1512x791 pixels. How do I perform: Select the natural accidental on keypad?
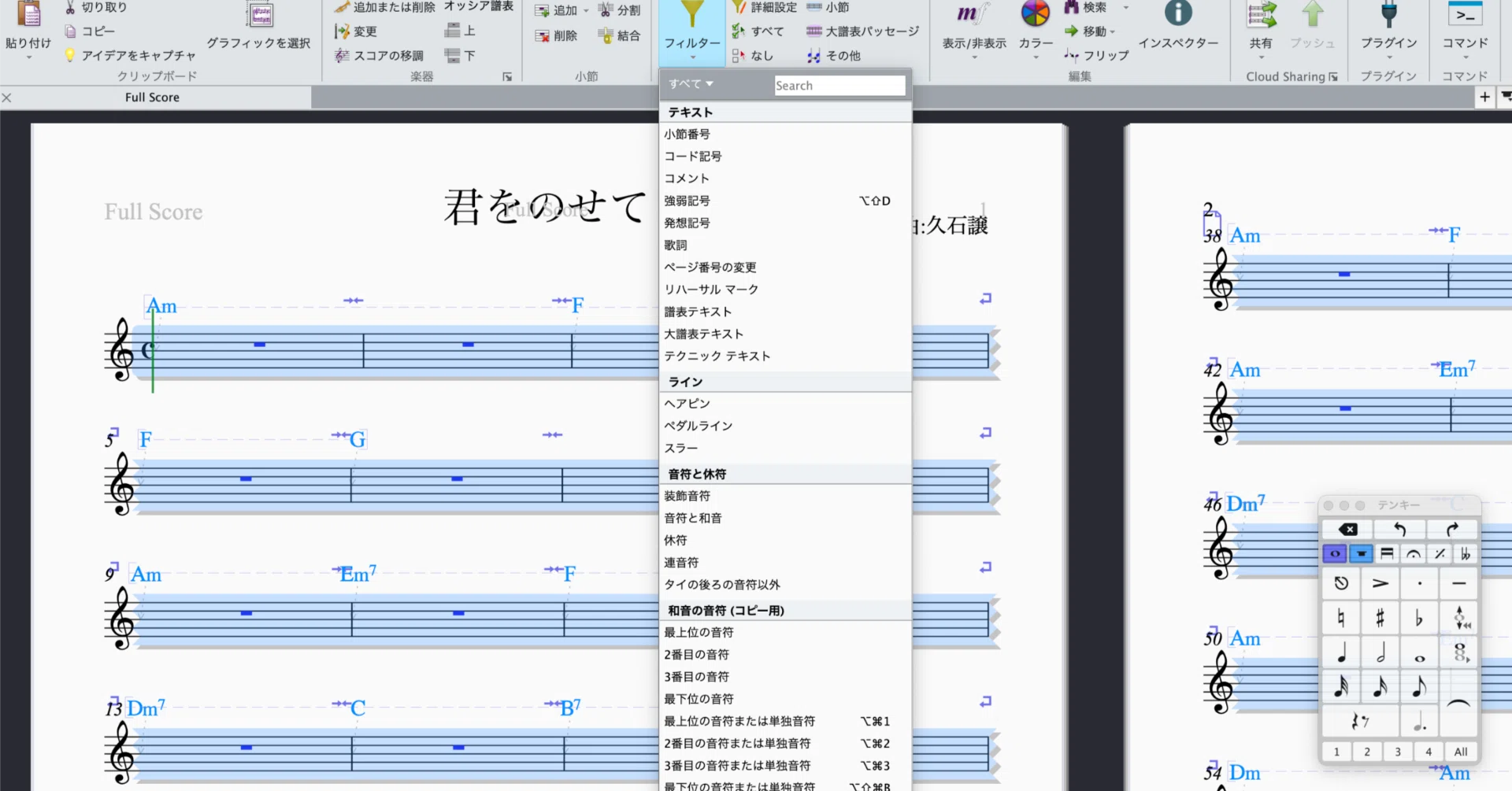tap(1341, 618)
